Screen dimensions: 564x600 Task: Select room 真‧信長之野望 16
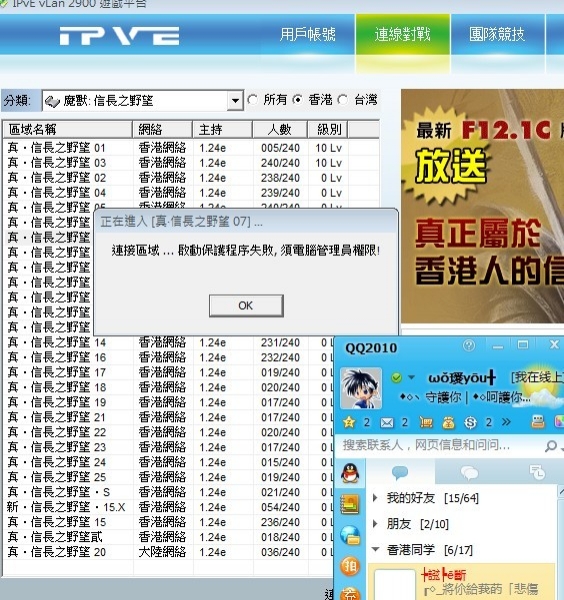pyautogui.click(x=168, y=357)
